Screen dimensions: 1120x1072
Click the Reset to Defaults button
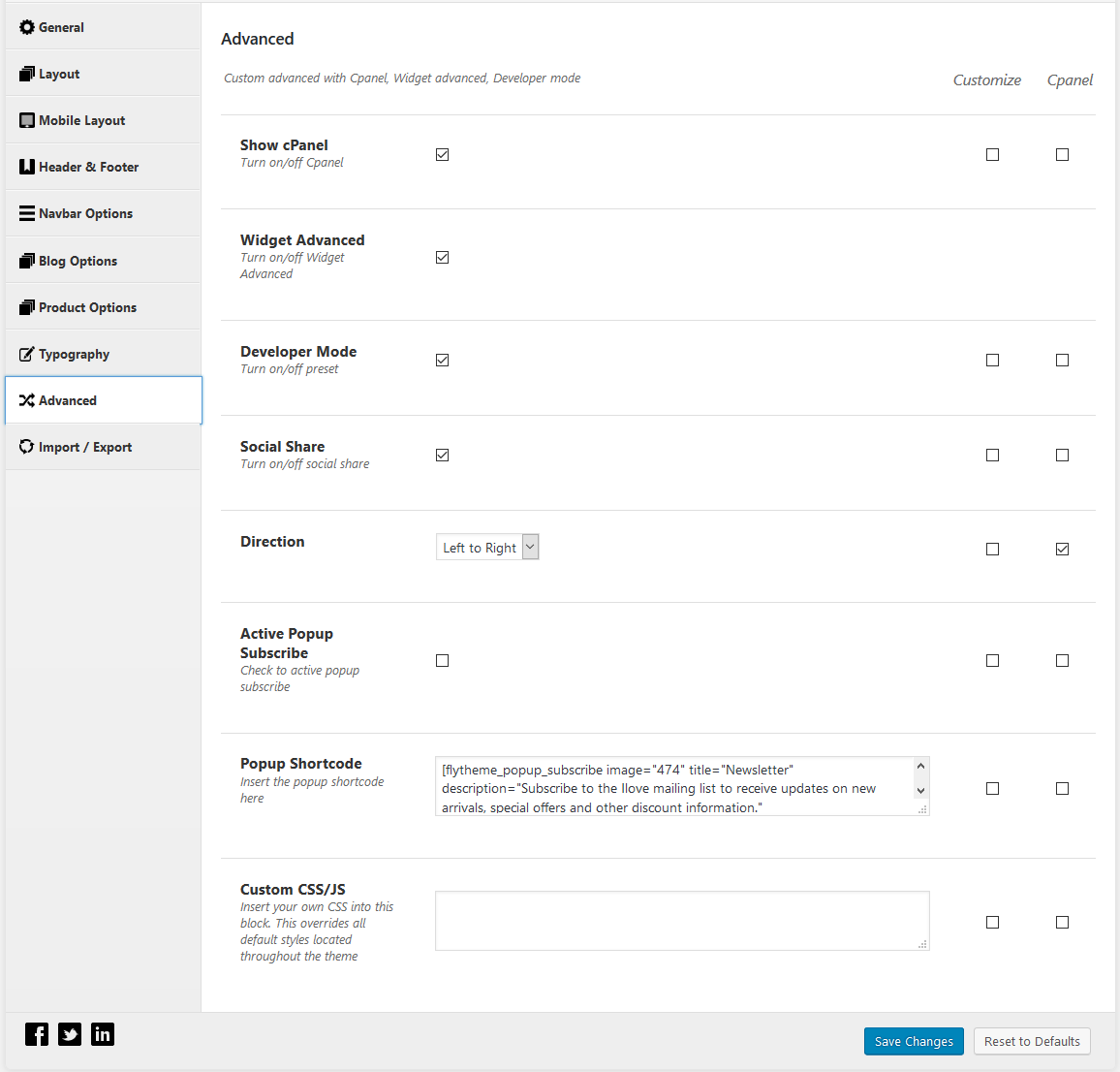[x=1032, y=1041]
